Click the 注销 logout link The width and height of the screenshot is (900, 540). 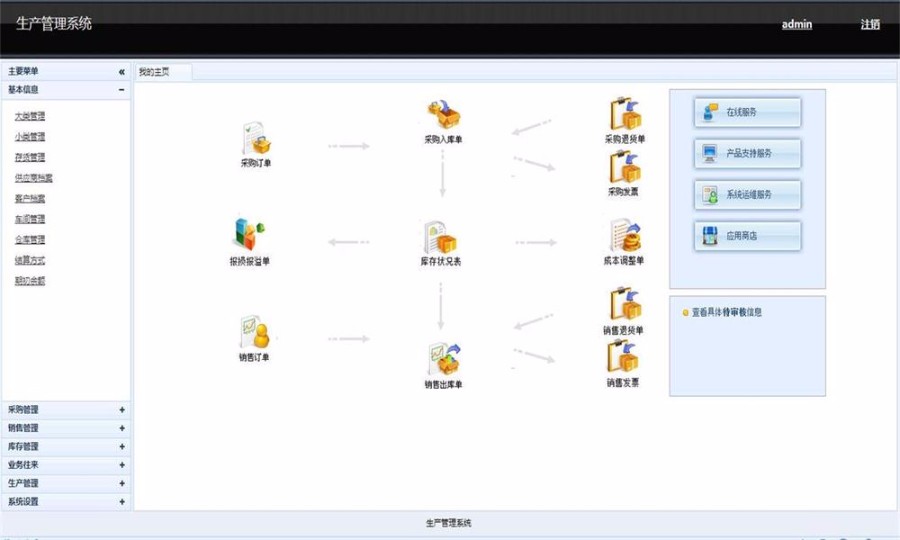870,24
